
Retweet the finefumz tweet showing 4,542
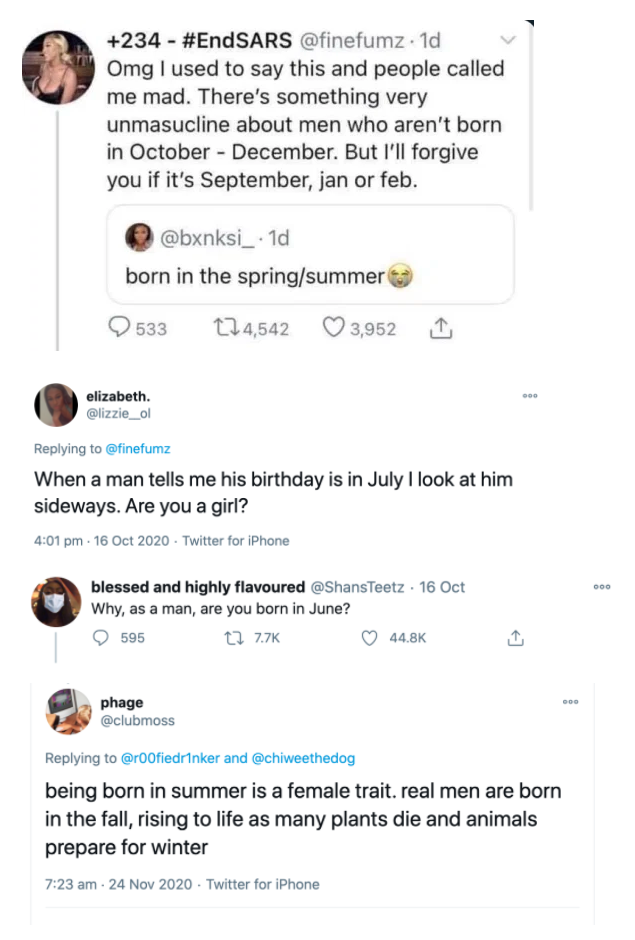pos(226,327)
